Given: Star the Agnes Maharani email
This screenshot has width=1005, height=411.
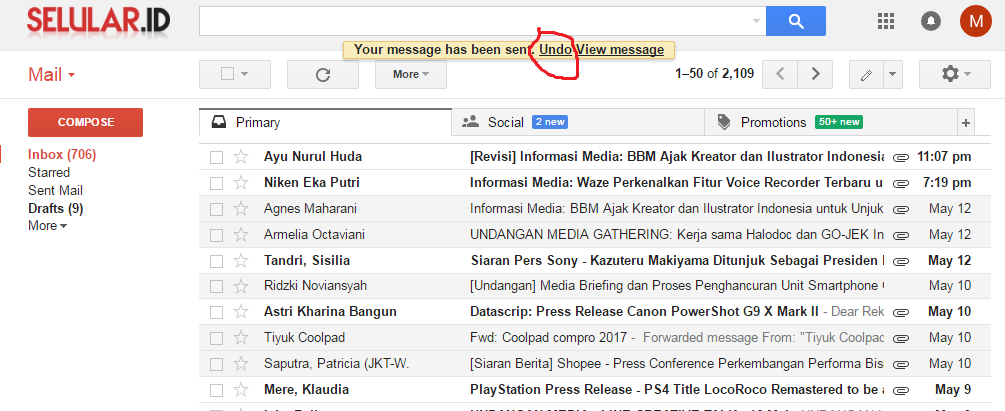Looking at the screenshot, I should click(x=241, y=208).
